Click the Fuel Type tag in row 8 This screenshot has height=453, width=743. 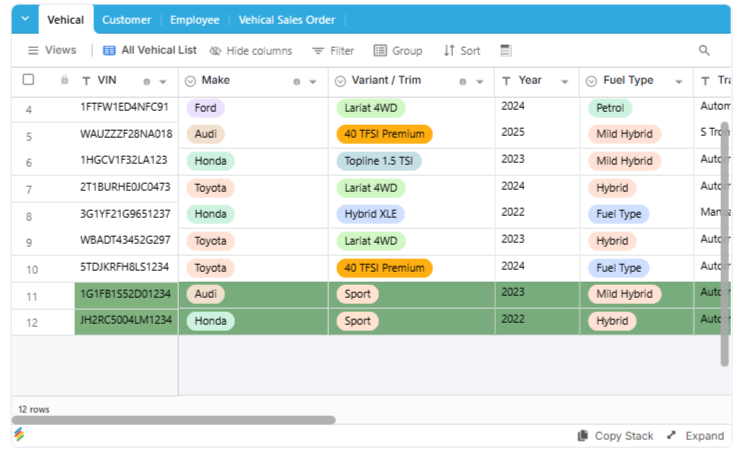[x=619, y=214]
